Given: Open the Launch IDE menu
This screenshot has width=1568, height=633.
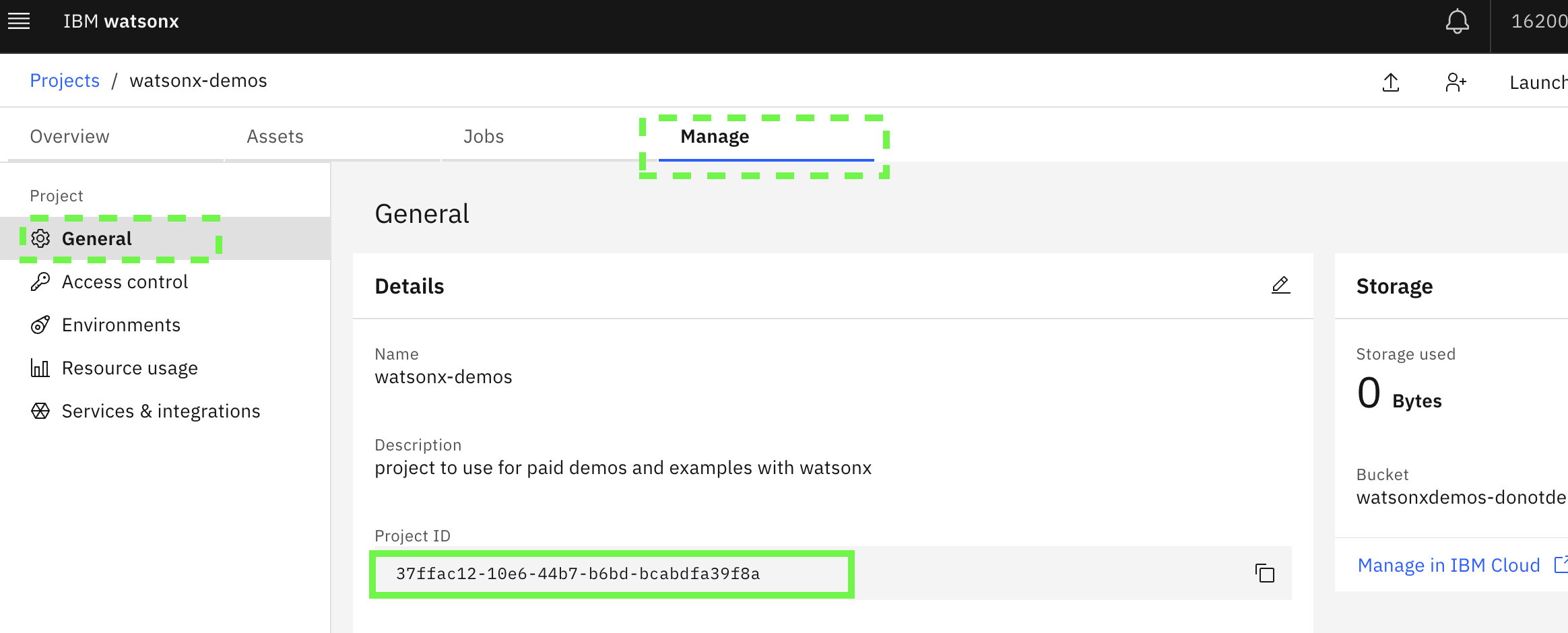Looking at the screenshot, I should tap(1538, 82).
